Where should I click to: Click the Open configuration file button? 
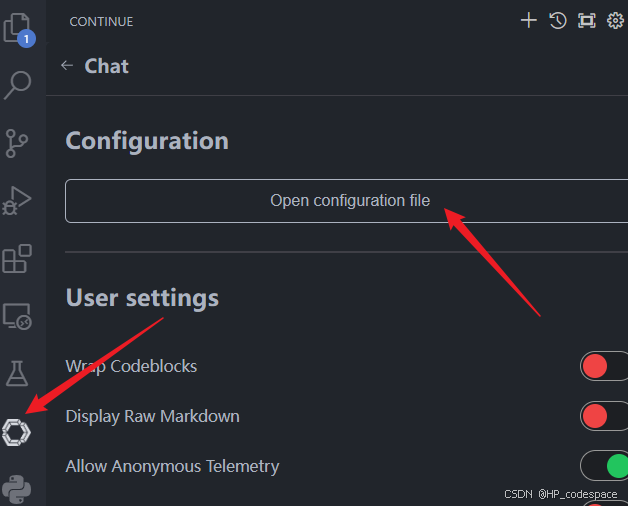pos(350,201)
